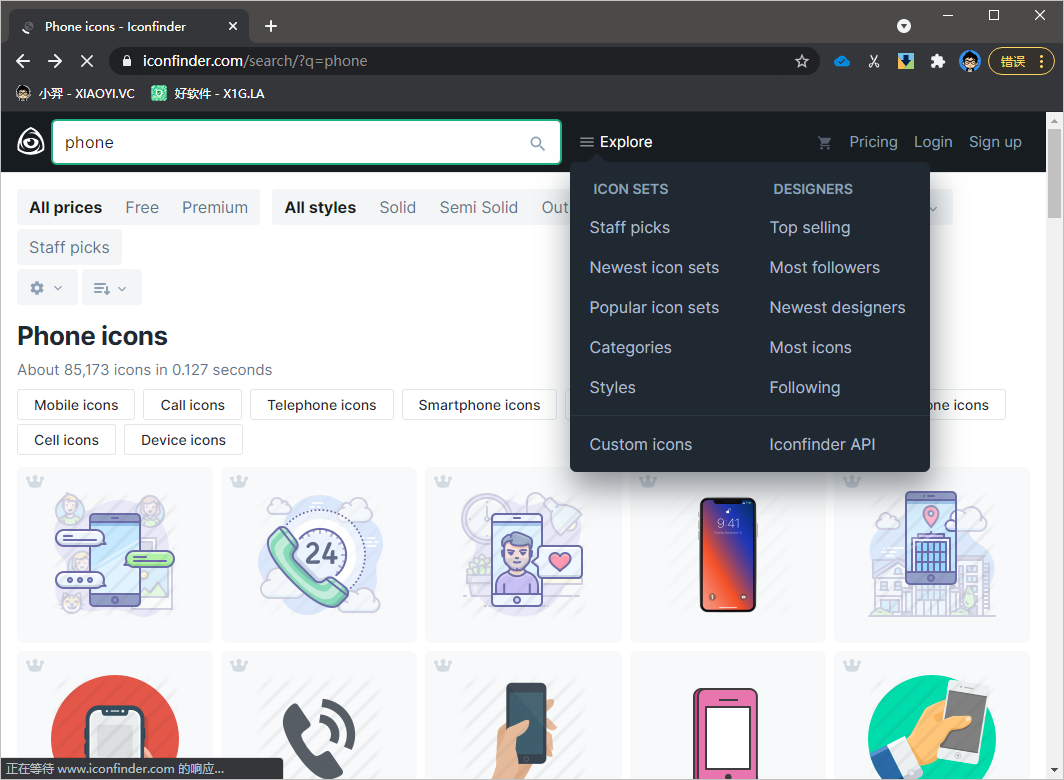Screen dimensions: 1064x780
Task: Open green circle hand phone thumbnail
Action: [932, 716]
